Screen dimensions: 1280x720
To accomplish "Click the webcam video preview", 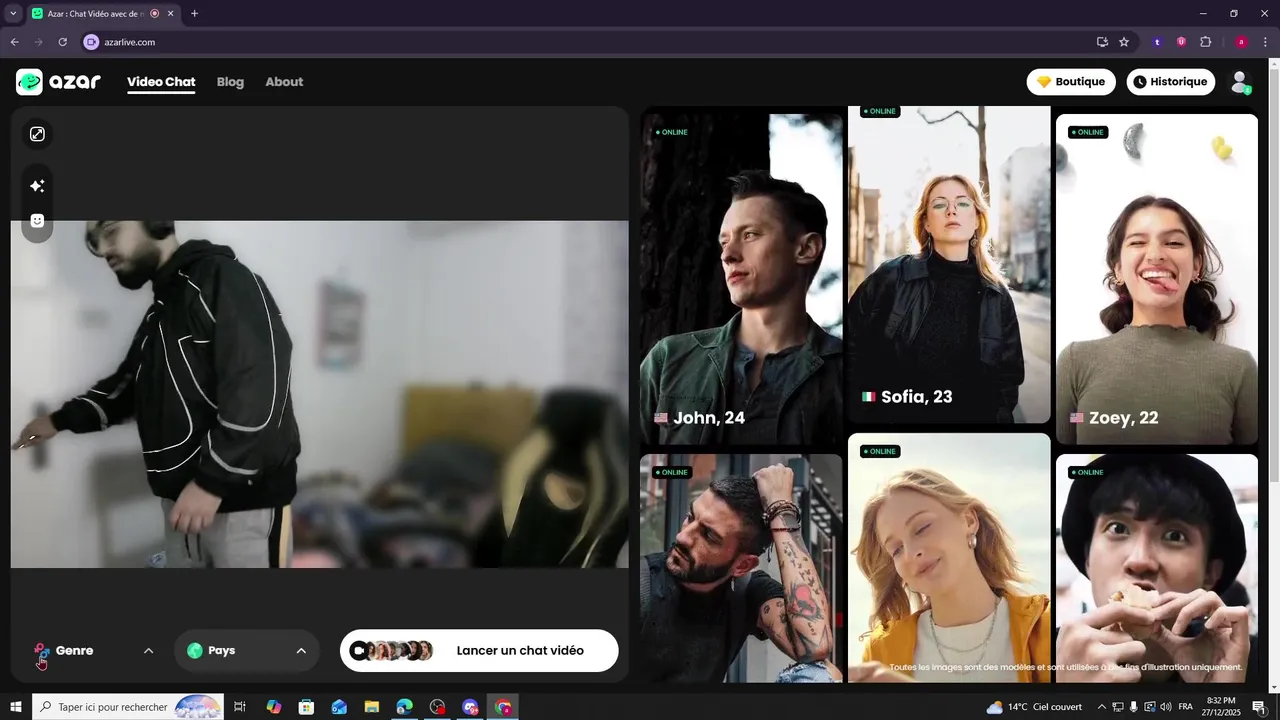I will [x=320, y=394].
